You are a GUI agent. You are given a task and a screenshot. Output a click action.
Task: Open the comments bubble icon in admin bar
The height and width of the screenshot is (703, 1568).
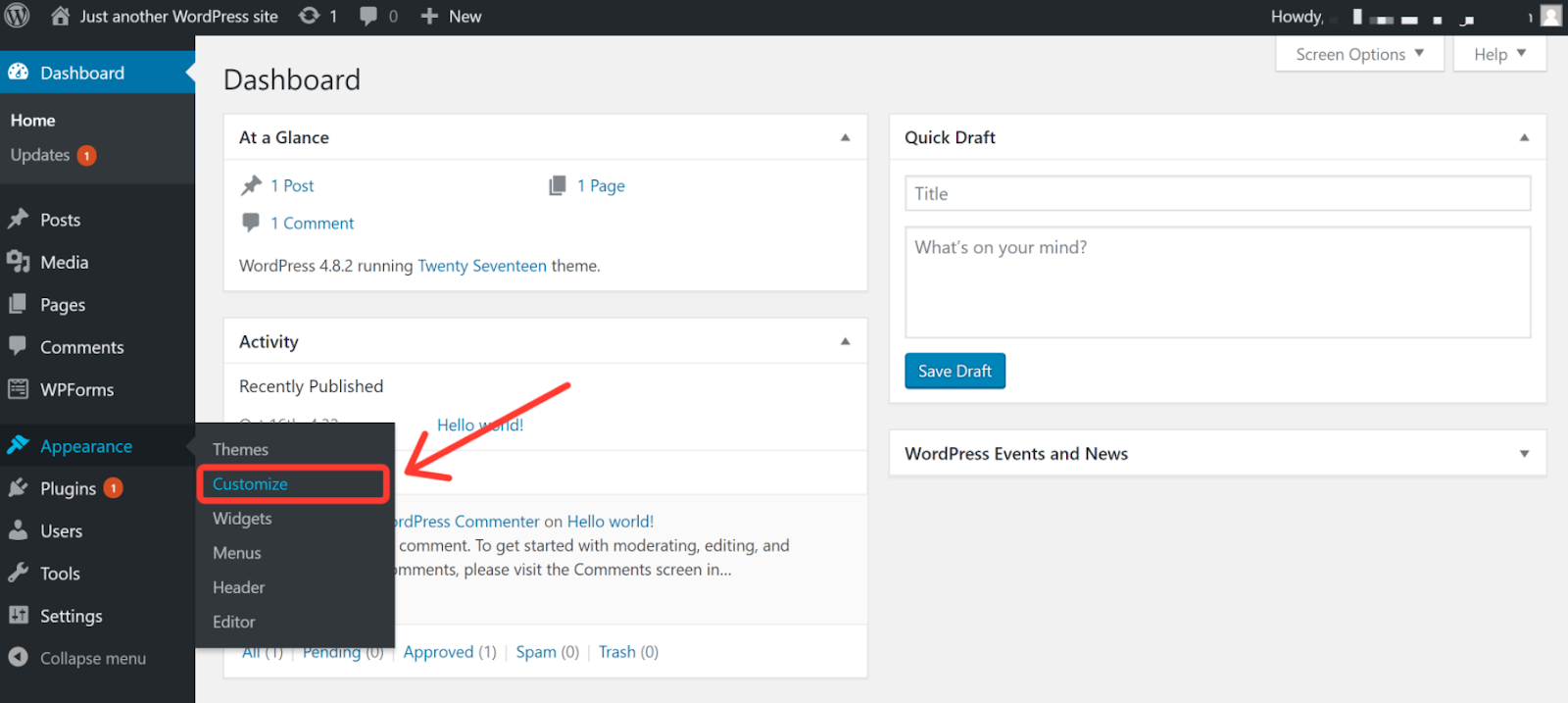(x=368, y=16)
